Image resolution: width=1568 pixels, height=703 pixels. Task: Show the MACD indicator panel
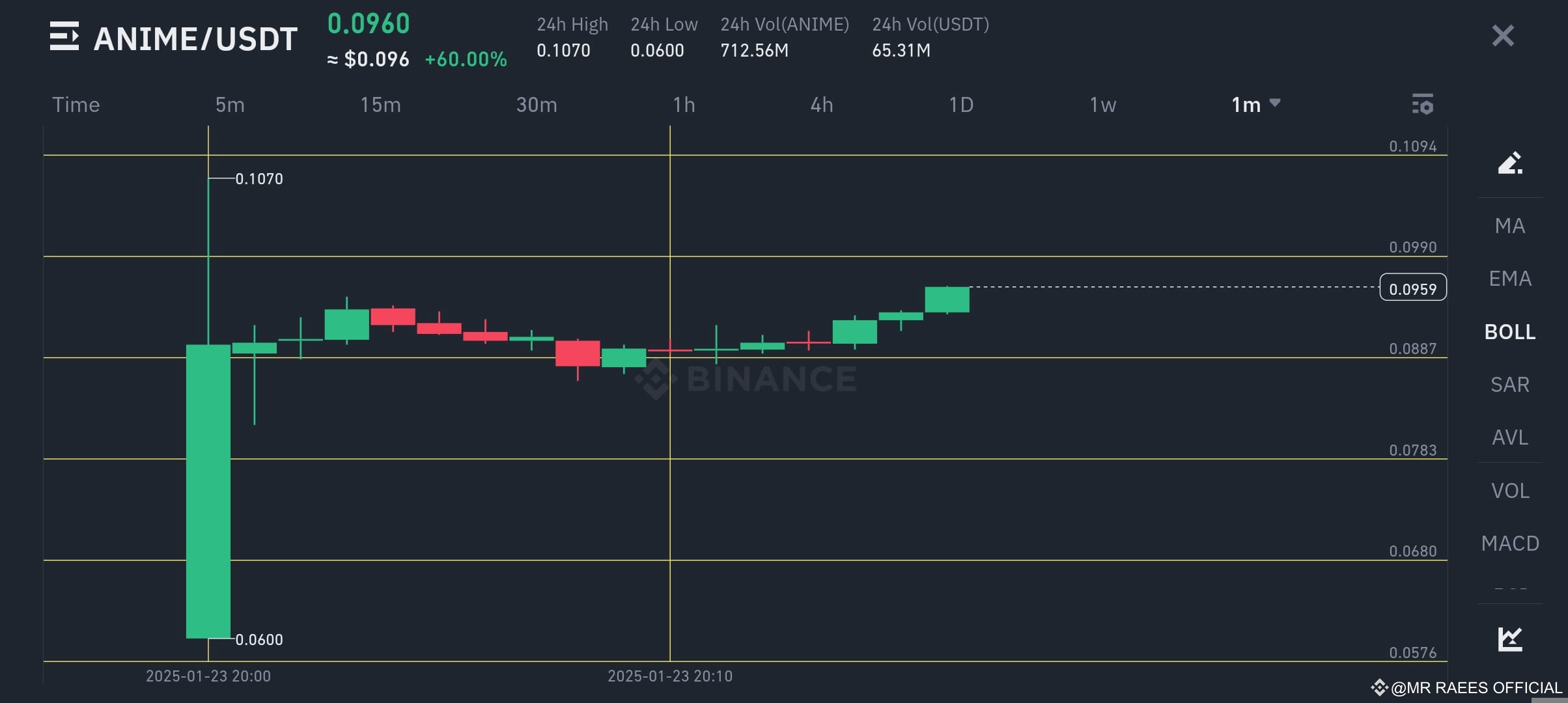pyautogui.click(x=1509, y=543)
